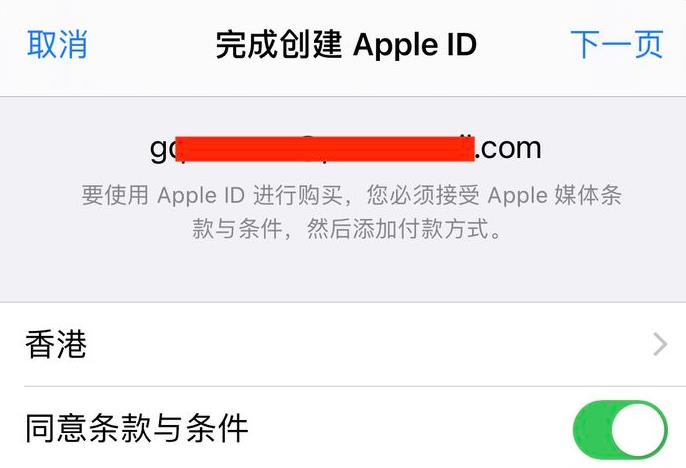Click the 完成创建 Apple ID title
The image size is (686, 468).
pos(346,45)
